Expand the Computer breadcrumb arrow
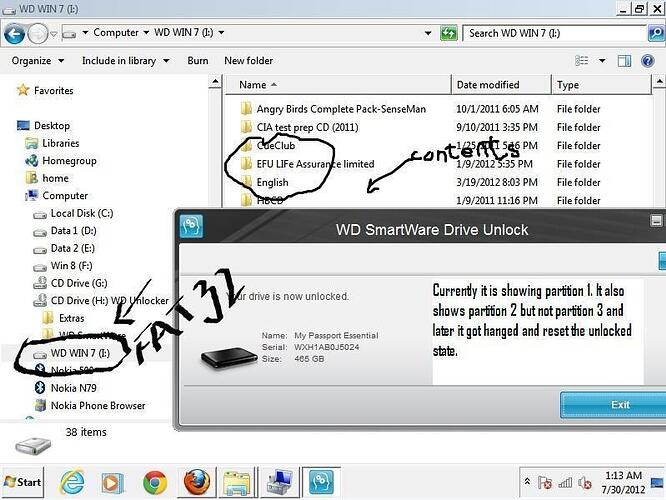Viewport: 666px width, 500px height. 146,33
